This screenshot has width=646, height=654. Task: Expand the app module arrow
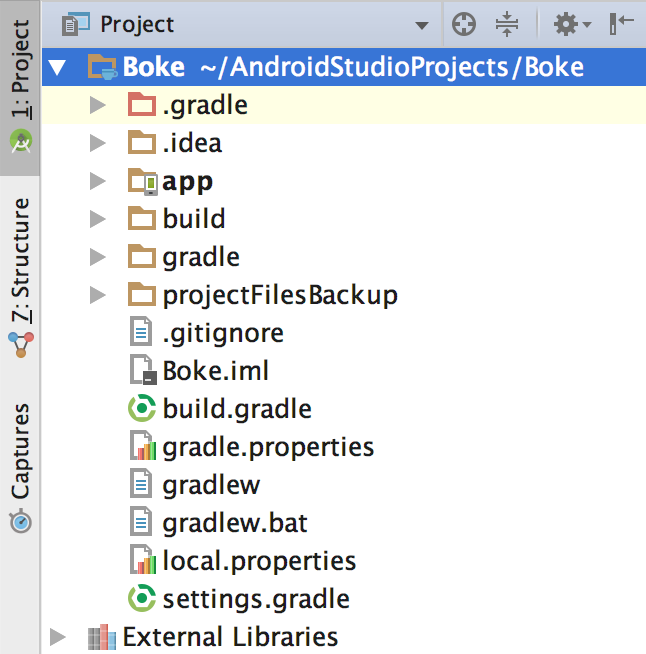(98, 181)
